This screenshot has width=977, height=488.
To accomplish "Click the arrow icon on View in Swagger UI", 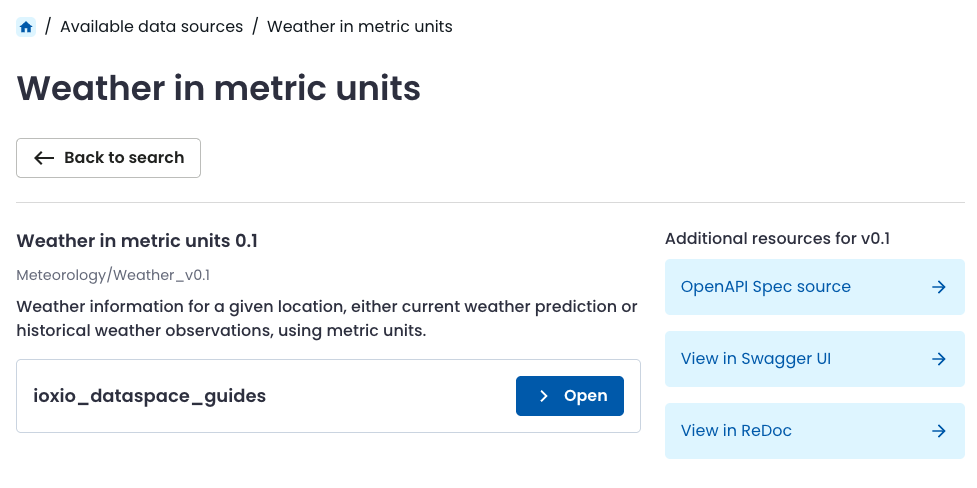I will click(x=938, y=359).
